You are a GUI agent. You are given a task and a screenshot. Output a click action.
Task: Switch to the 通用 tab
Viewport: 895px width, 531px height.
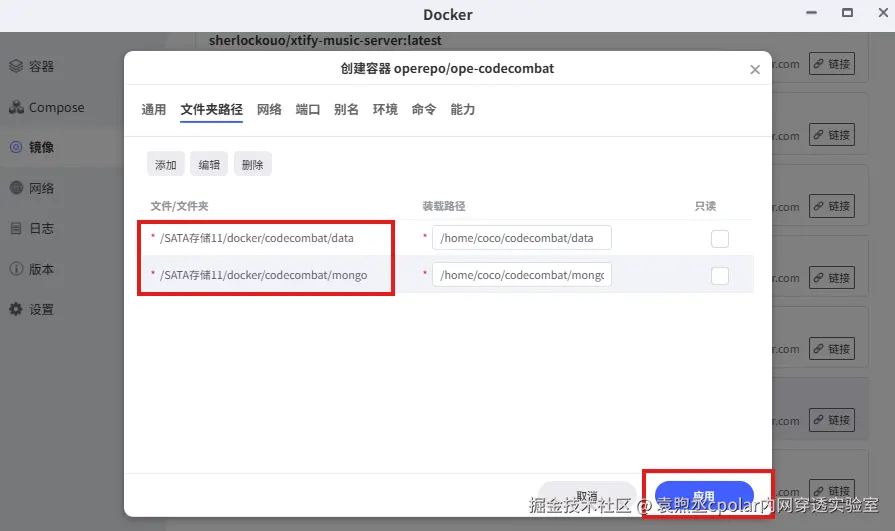pos(154,109)
